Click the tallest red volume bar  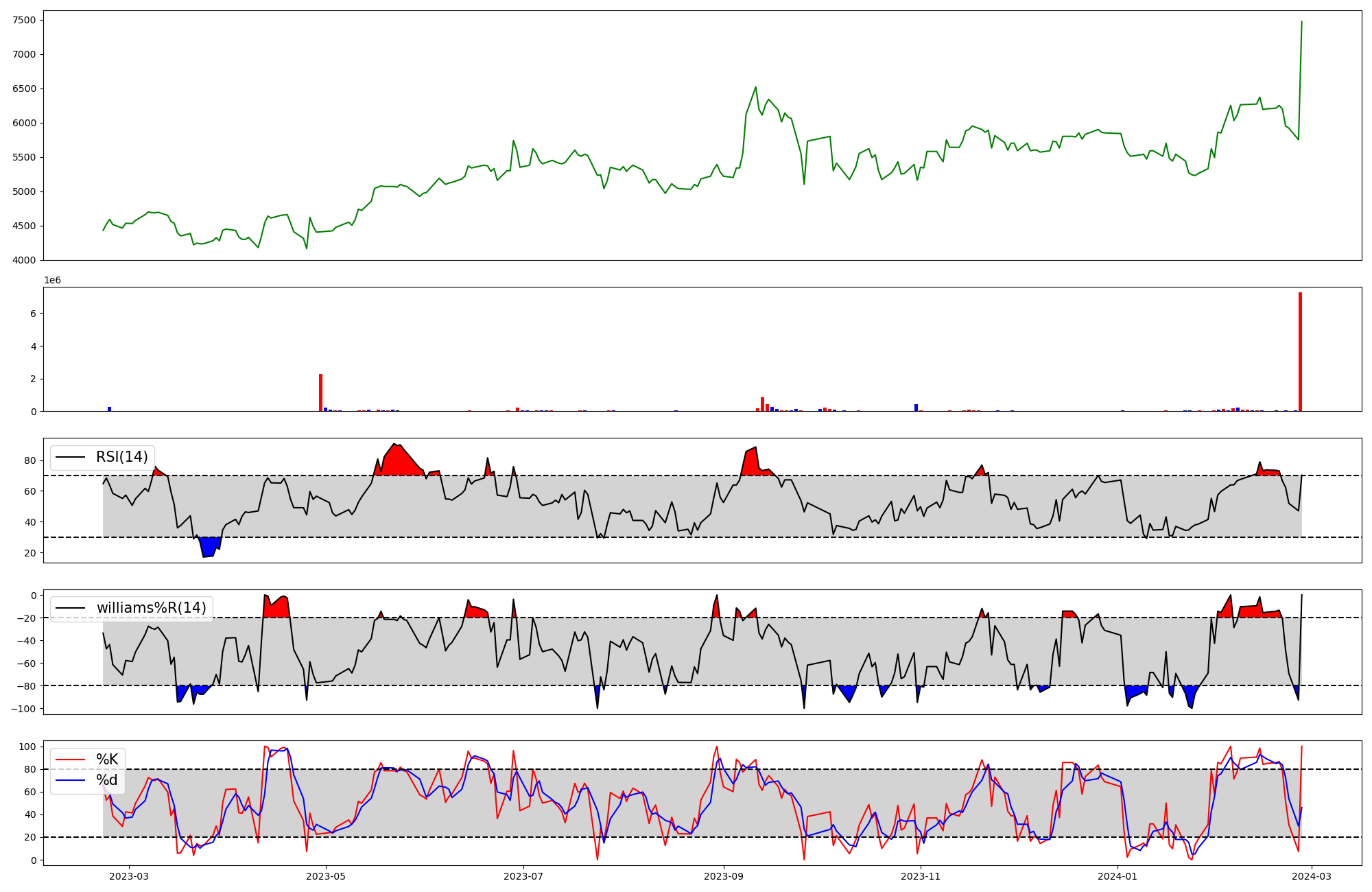pos(1300,351)
